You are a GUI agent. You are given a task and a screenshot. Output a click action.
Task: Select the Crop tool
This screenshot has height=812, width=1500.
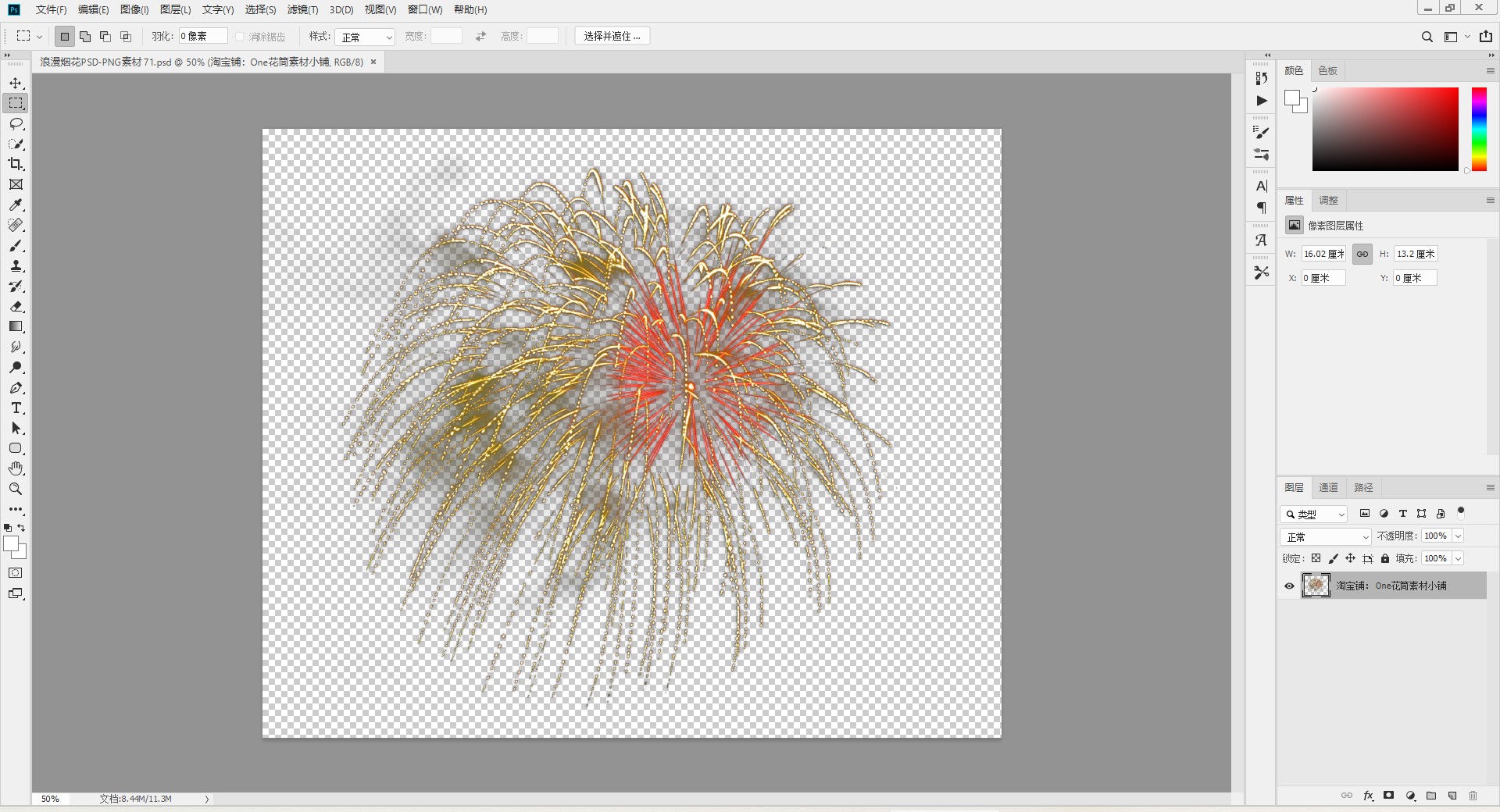coord(16,164)
